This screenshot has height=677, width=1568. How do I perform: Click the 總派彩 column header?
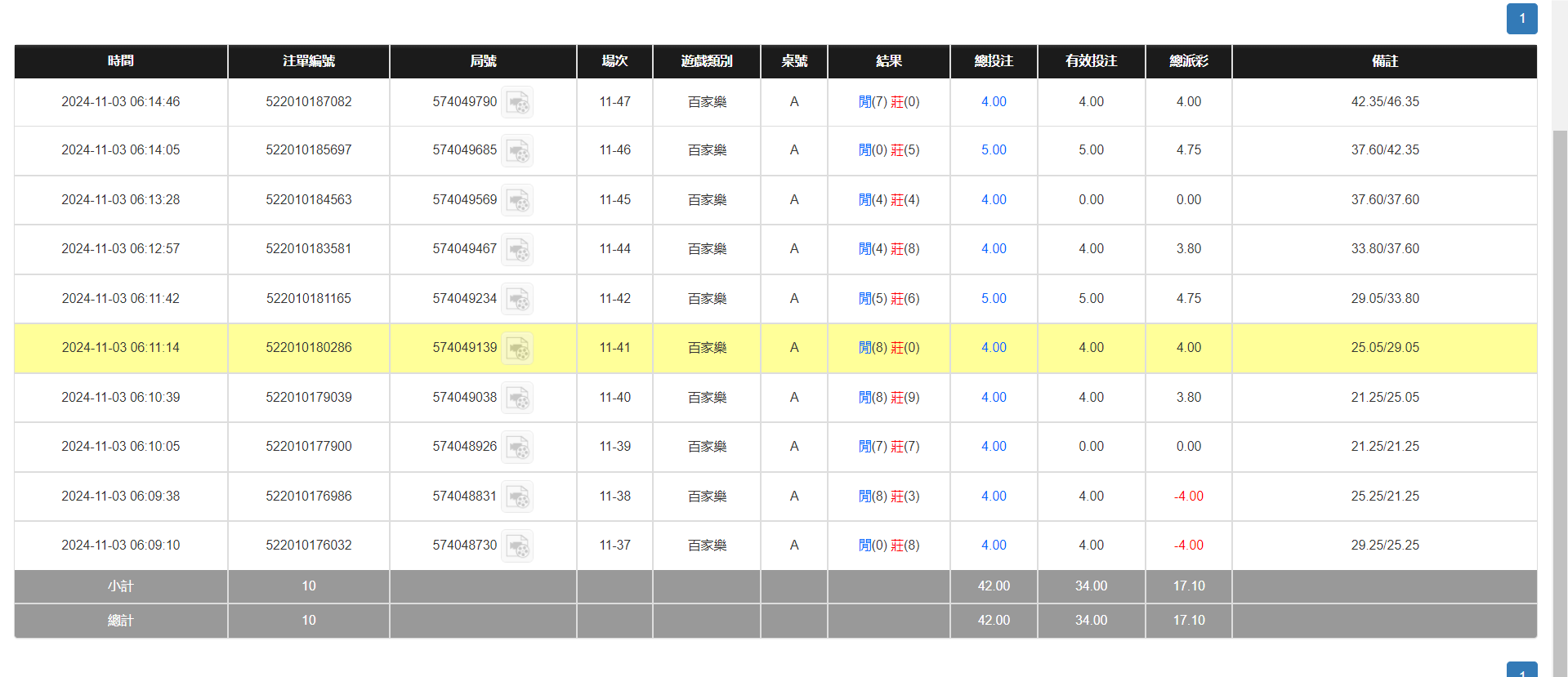(x=1188, y=61)
